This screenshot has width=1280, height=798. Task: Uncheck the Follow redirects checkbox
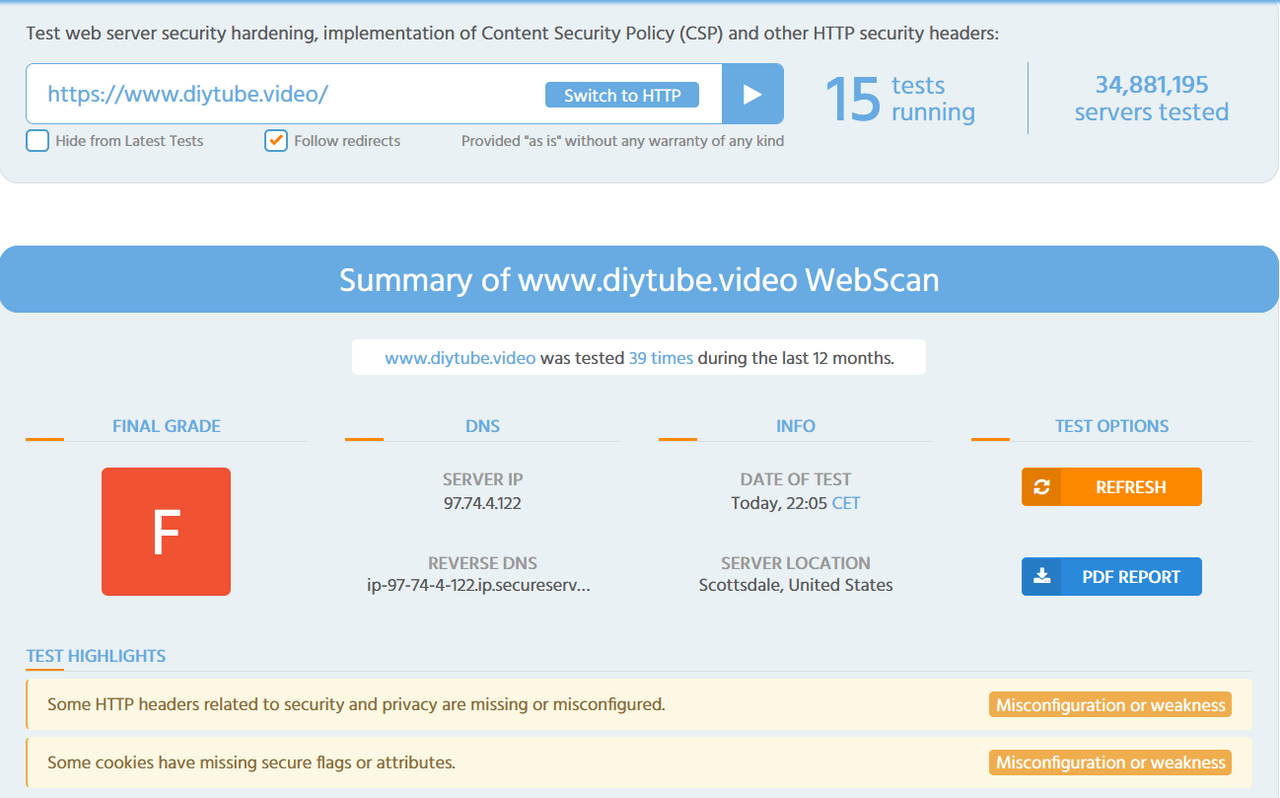click(276, 141)
